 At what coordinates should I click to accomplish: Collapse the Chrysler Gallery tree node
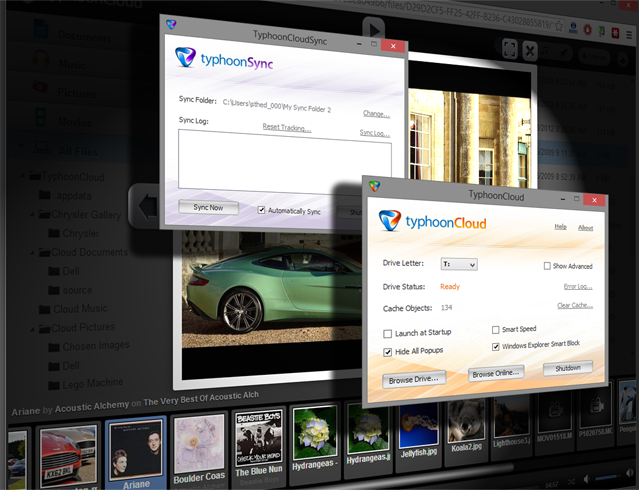click(32, 214)
